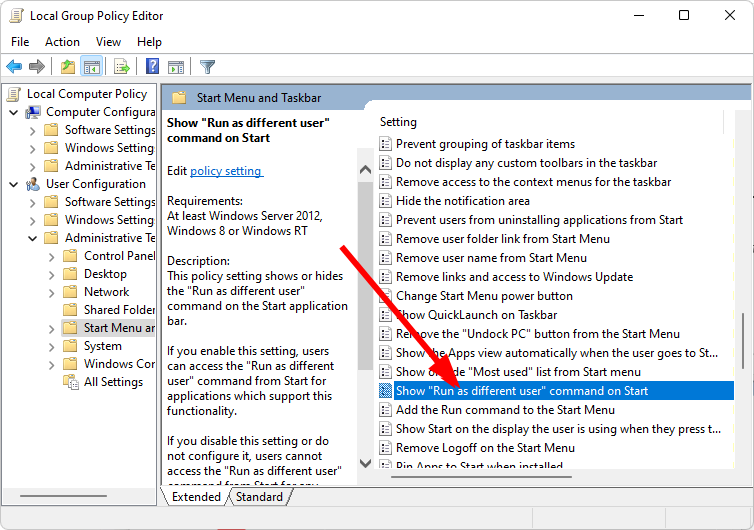Viewport: 754px width, 530px height.
Task: Toggle the Show/Hide Action Pane icon
Action: [176, 67]
